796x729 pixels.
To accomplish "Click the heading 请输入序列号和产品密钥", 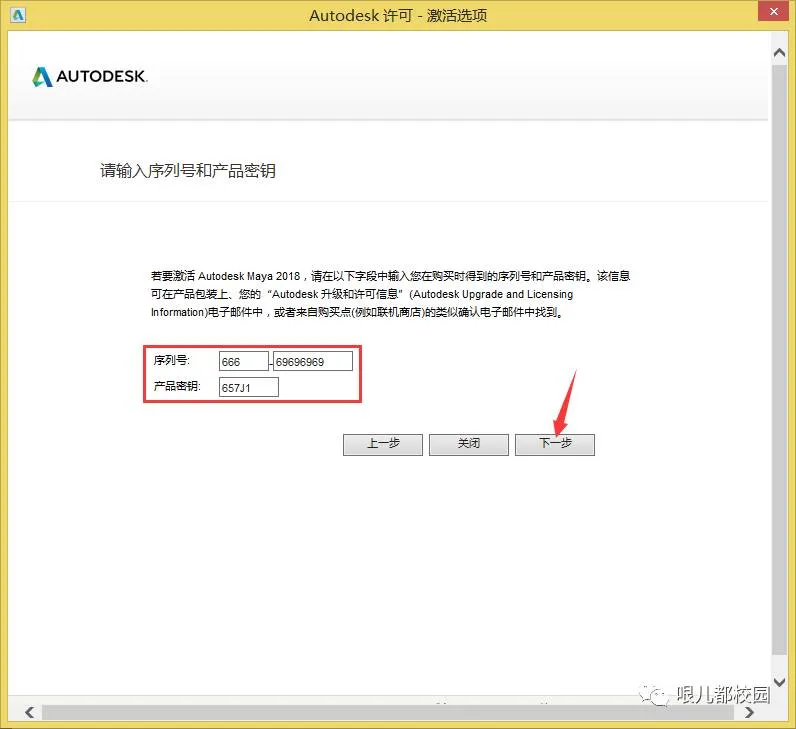I will (188, 171).
